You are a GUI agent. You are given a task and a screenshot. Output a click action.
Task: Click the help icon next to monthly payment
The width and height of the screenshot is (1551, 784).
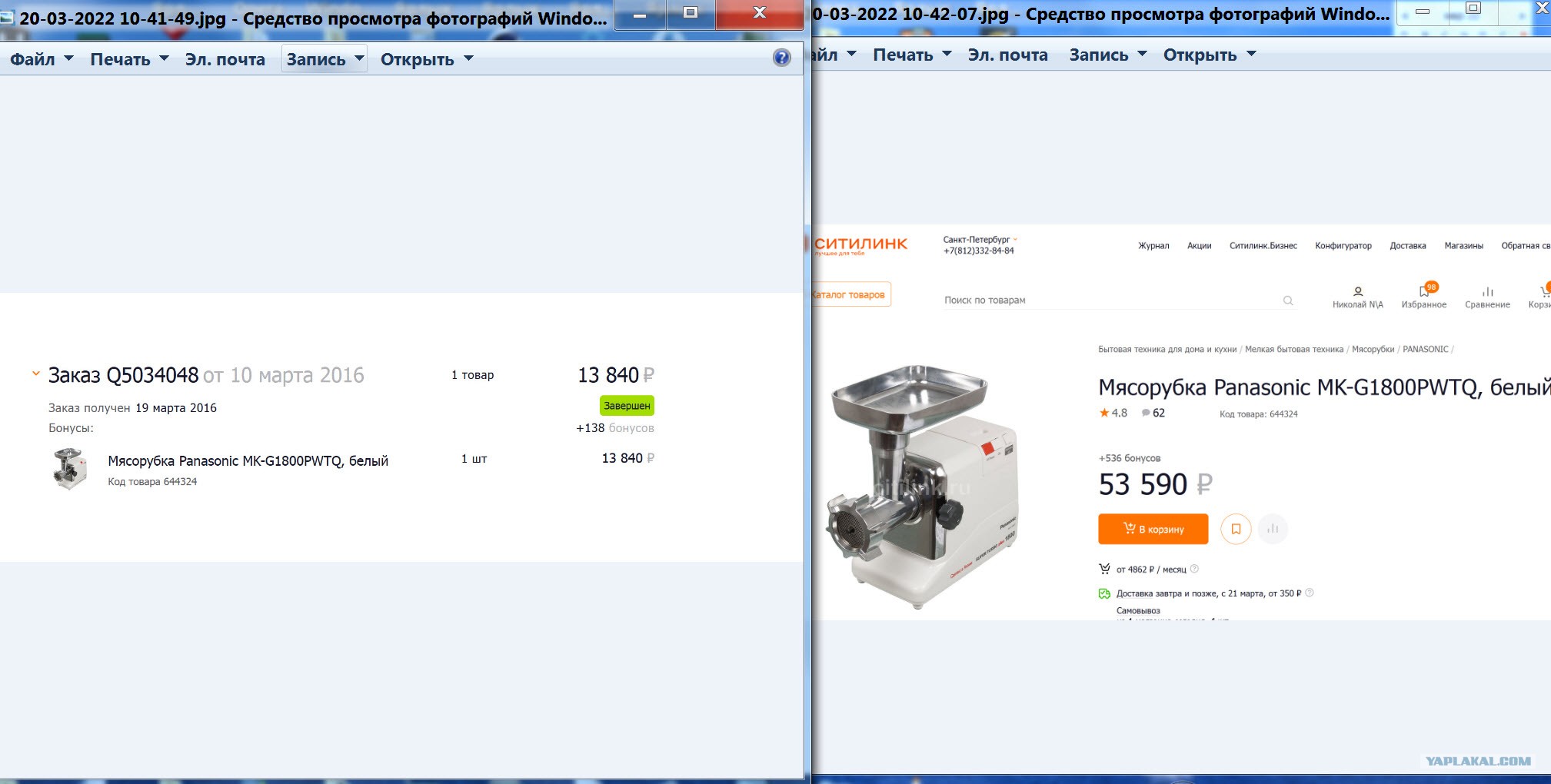coord(1194,570)
